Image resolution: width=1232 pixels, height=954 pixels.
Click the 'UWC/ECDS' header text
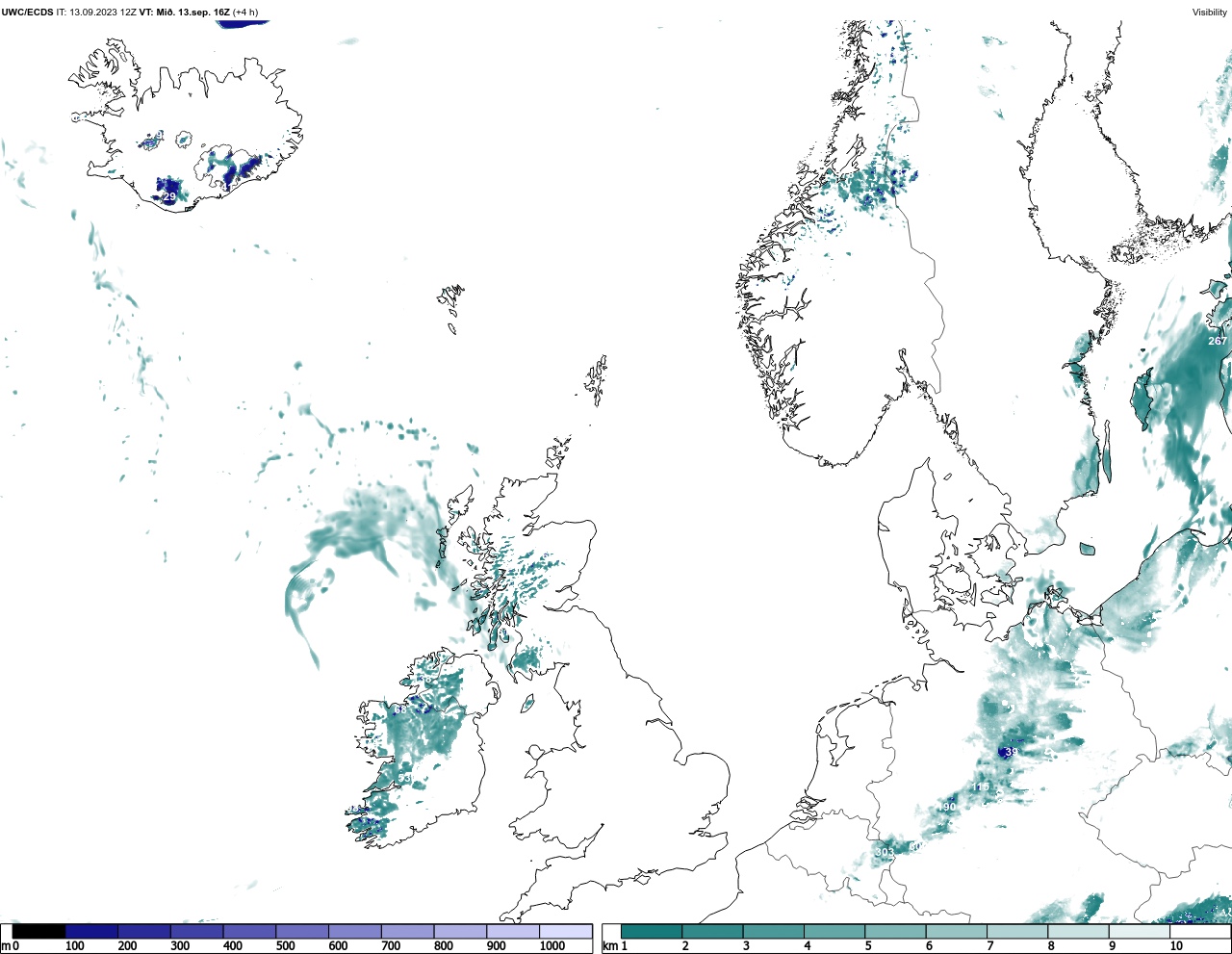click(x=27, y=13)
